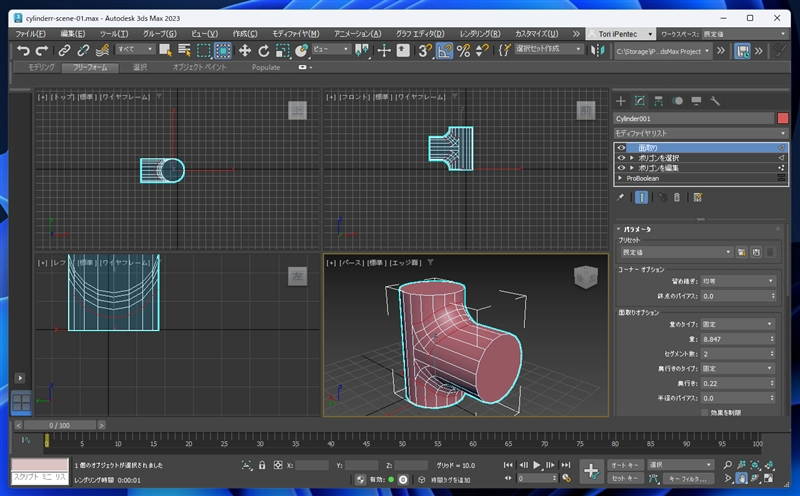Open the ファイル(F) menu
800x496 pixels.
coord(30,34)
